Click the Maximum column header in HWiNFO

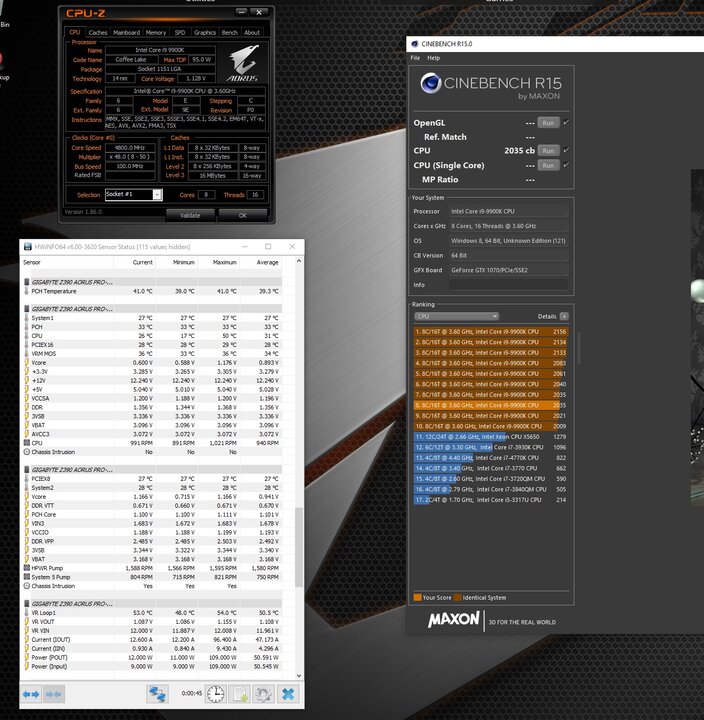225,262
